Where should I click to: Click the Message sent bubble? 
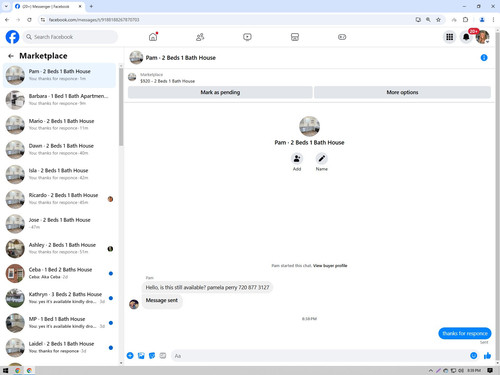tap(162, 300)
